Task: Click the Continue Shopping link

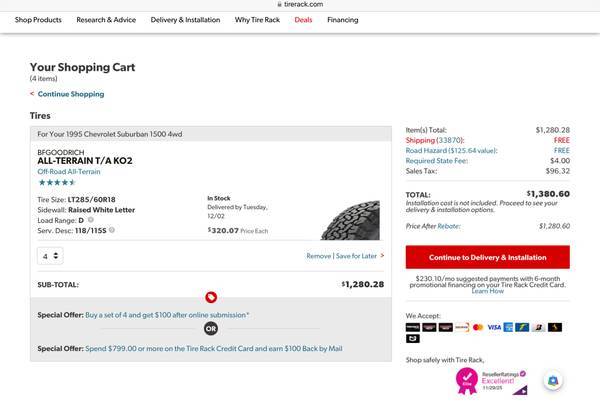Action: (x=70, y=94)
